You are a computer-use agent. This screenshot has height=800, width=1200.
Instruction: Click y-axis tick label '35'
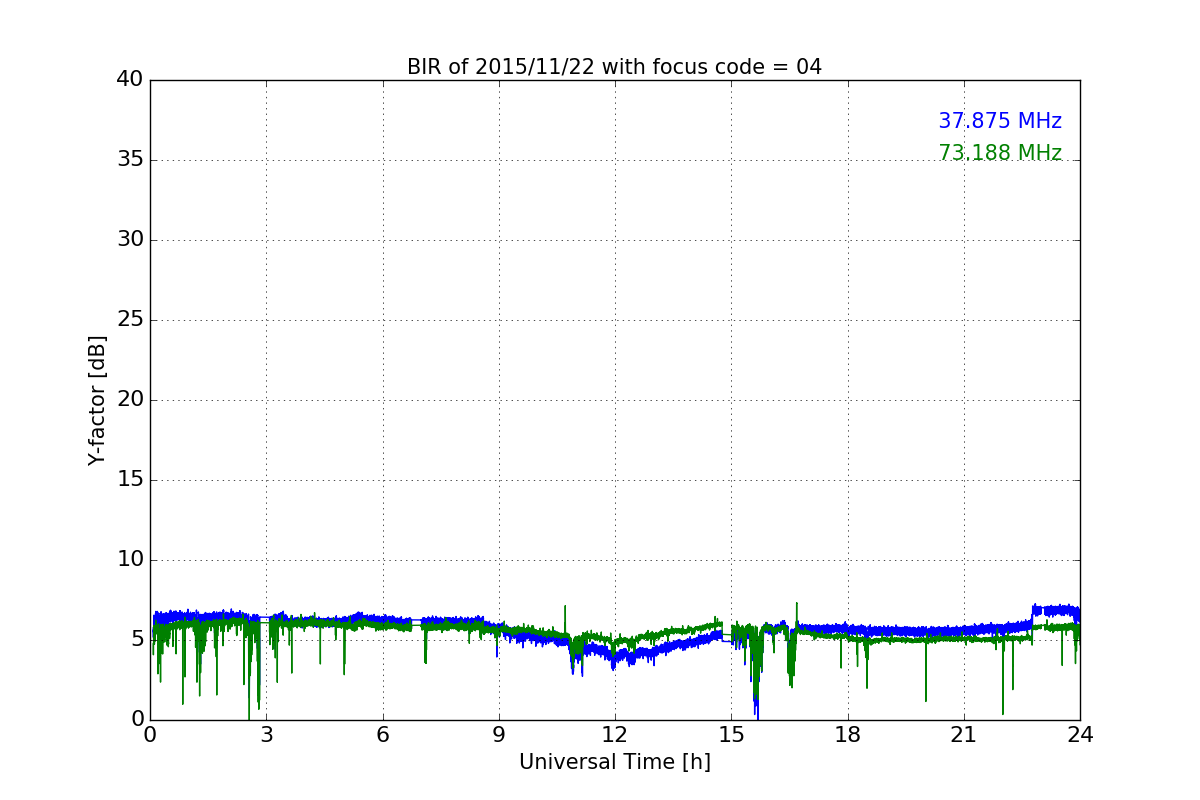130,160
